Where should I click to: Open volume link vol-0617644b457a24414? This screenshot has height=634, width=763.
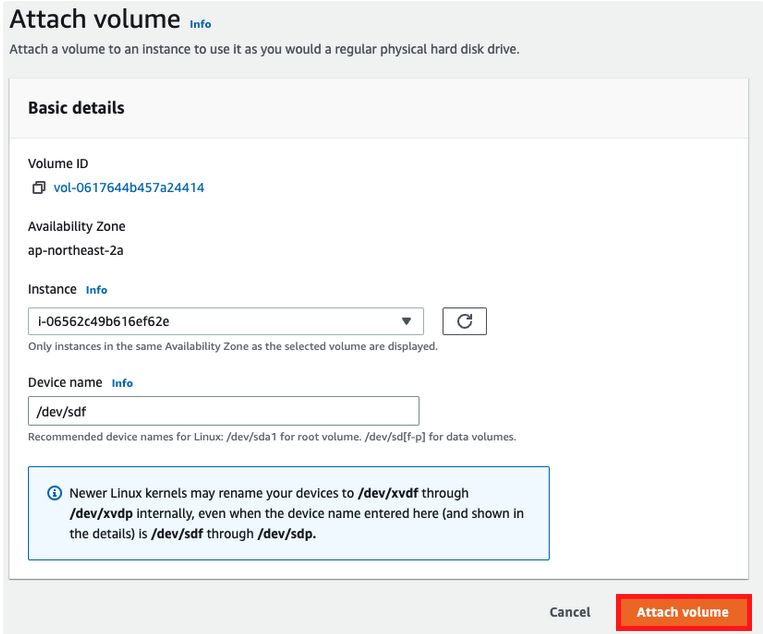129,188
